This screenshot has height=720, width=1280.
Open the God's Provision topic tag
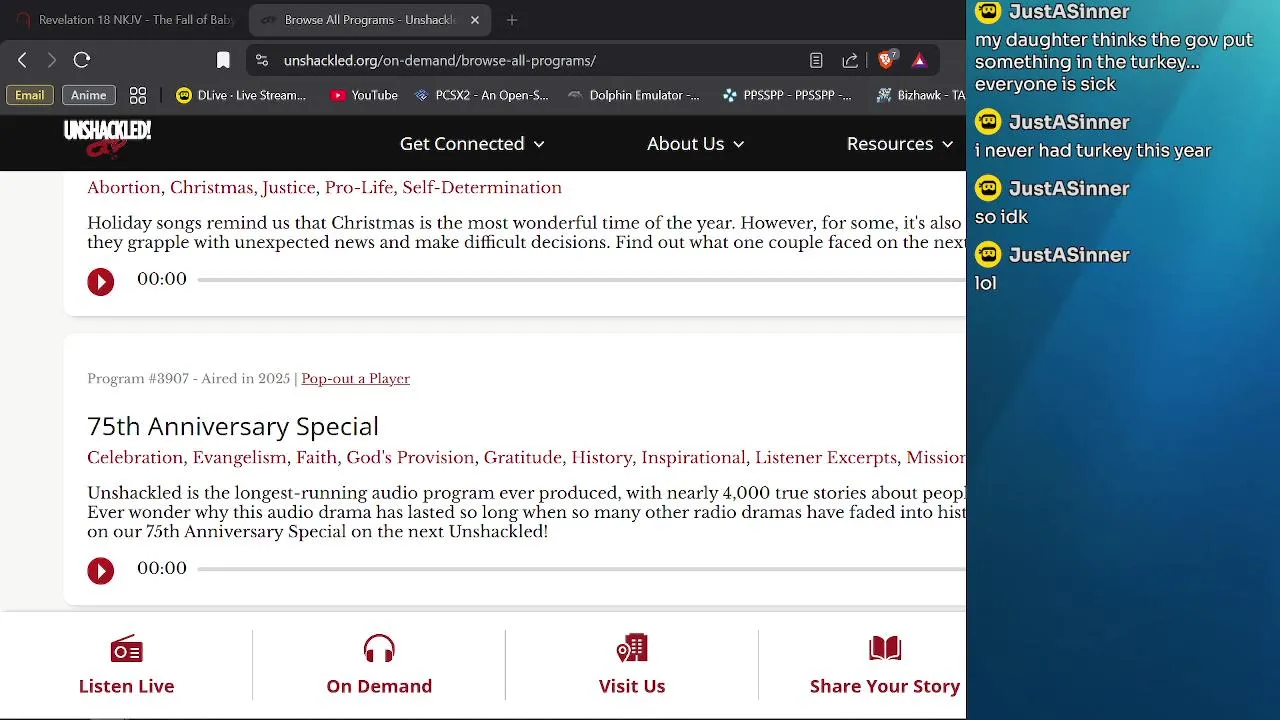coord(410,458)
